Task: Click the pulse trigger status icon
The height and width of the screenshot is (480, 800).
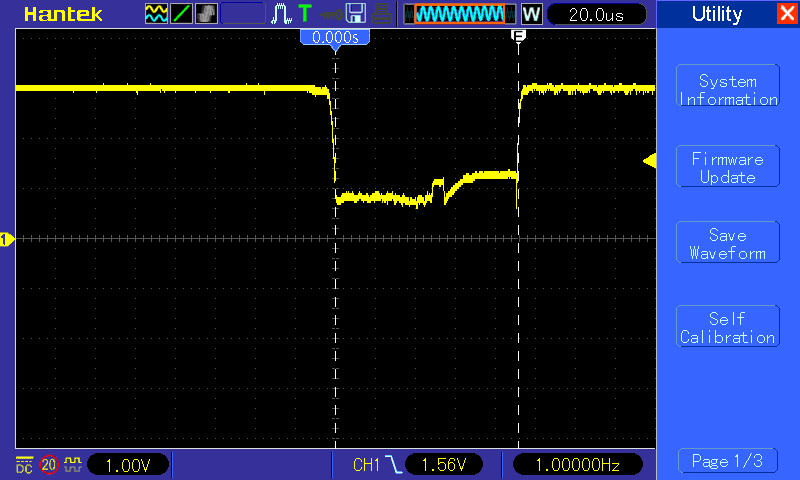Action: point(281,14)
